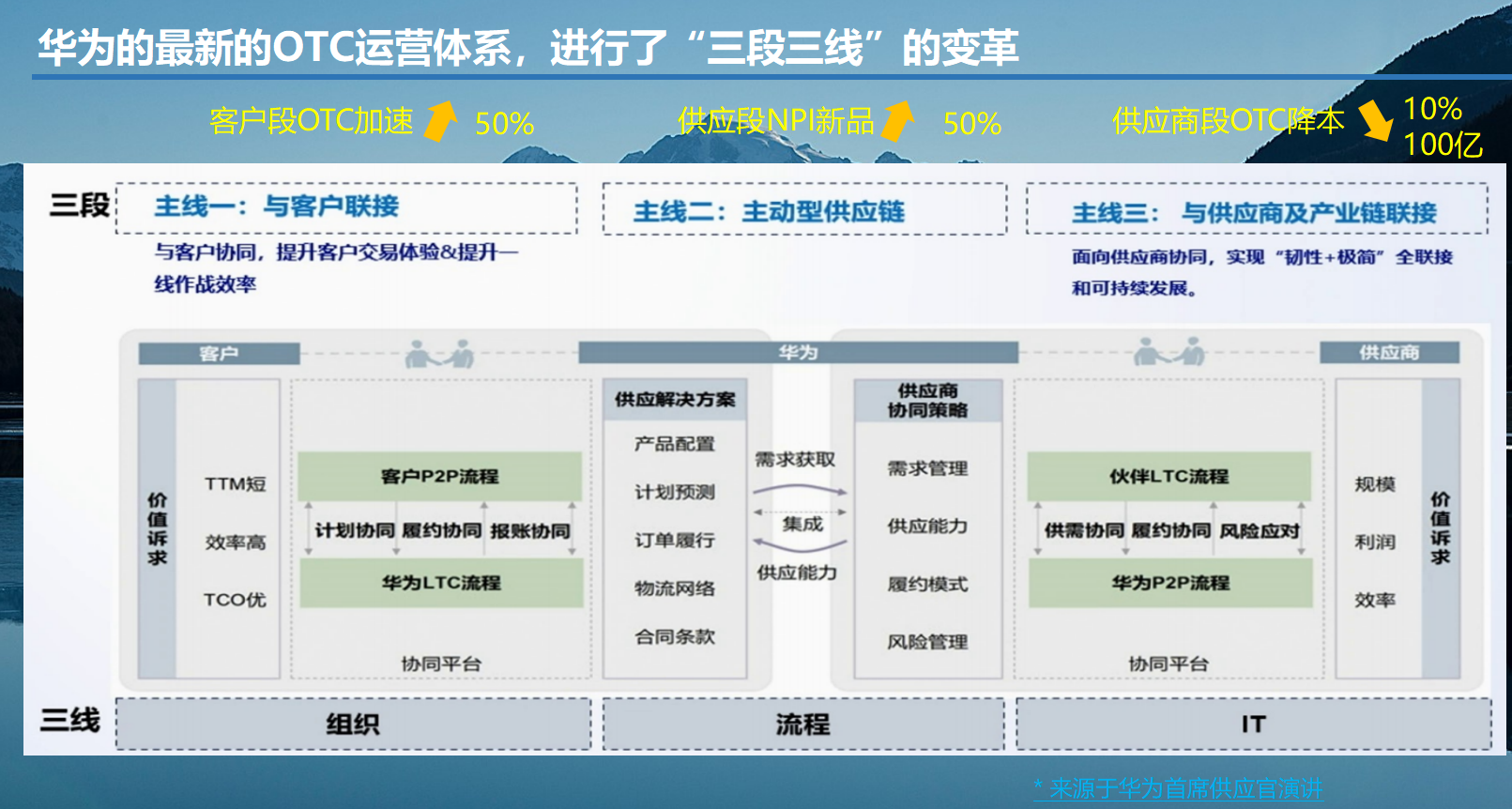
Task: Click the 三段 label
Action: pos(79,206)
